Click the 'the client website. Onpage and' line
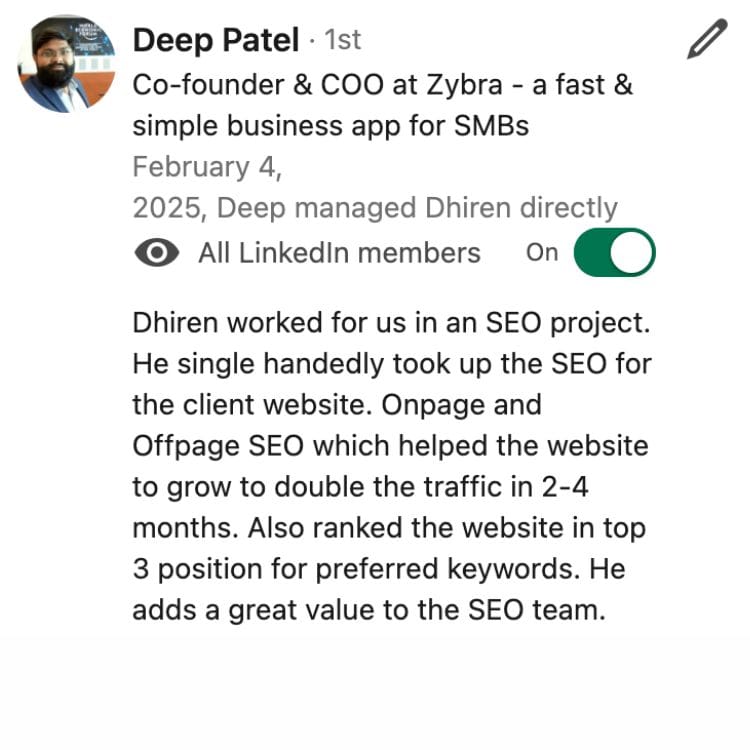This screenshot has width=750, height=750. [336, 405]
